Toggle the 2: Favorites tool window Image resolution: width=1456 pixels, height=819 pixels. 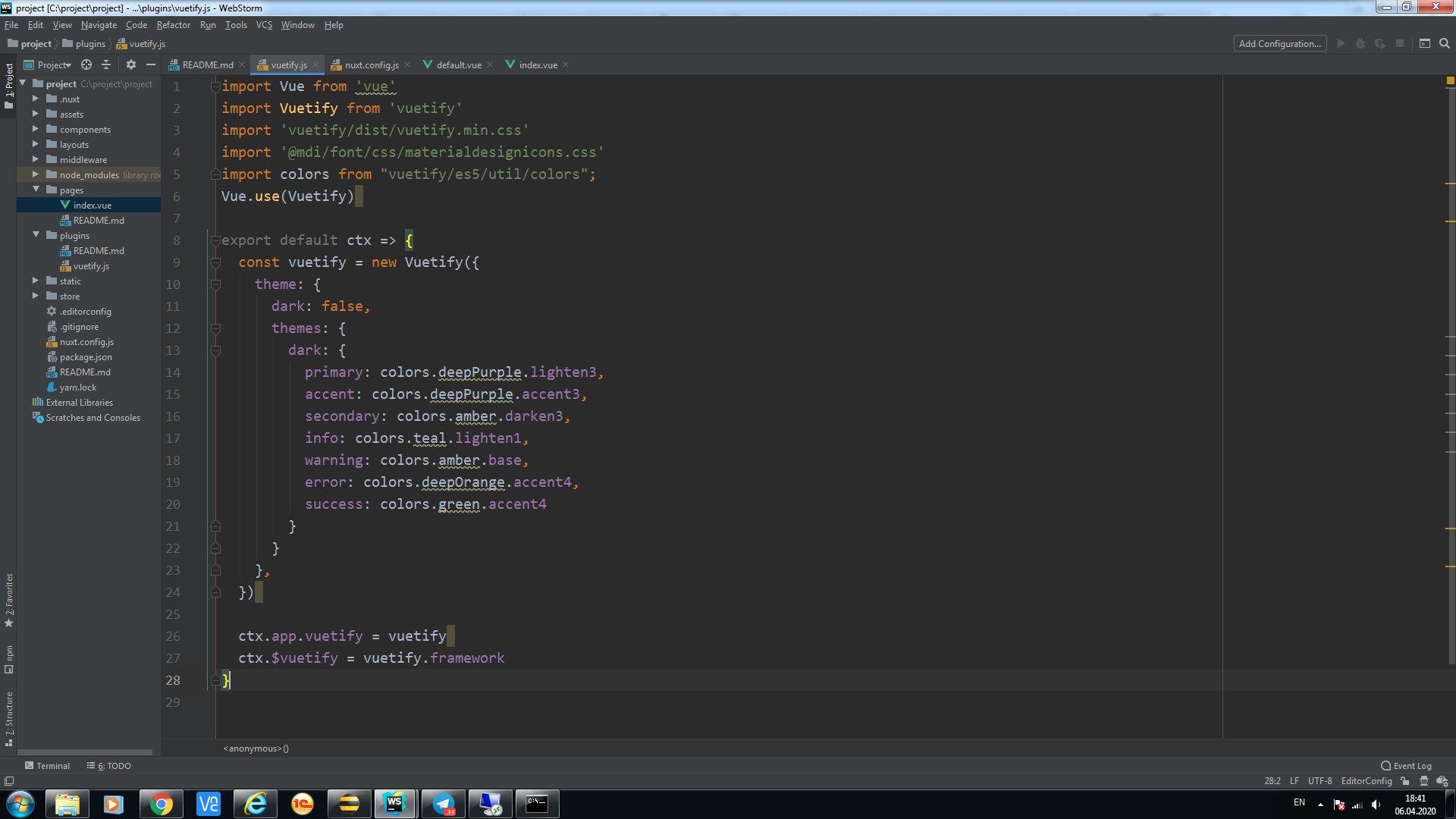click(9, 601)
